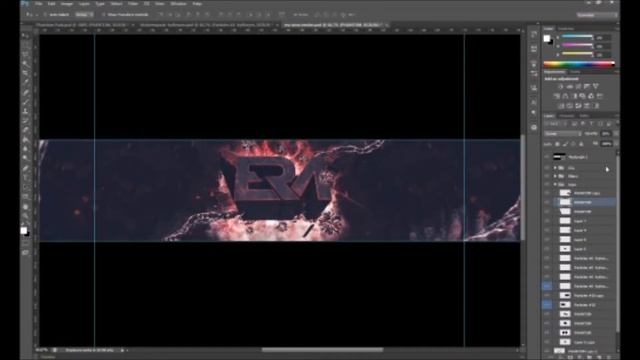Select the Crop tool

[26, 73]
